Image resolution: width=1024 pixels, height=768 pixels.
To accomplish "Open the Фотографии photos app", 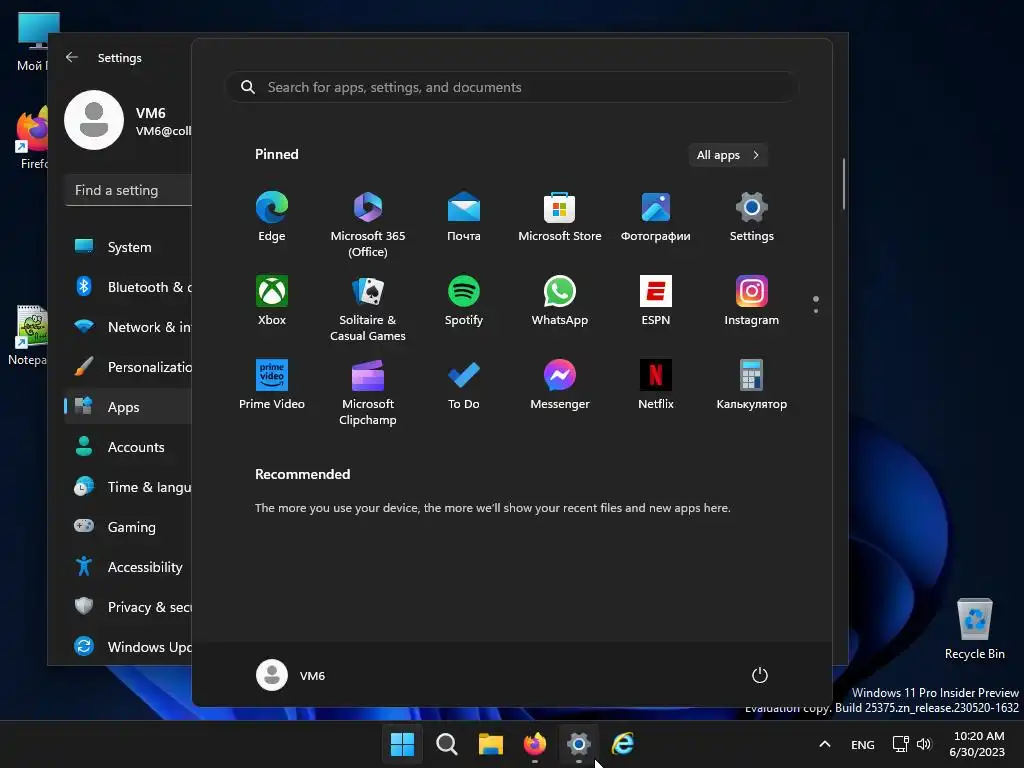I will [656, 217].
